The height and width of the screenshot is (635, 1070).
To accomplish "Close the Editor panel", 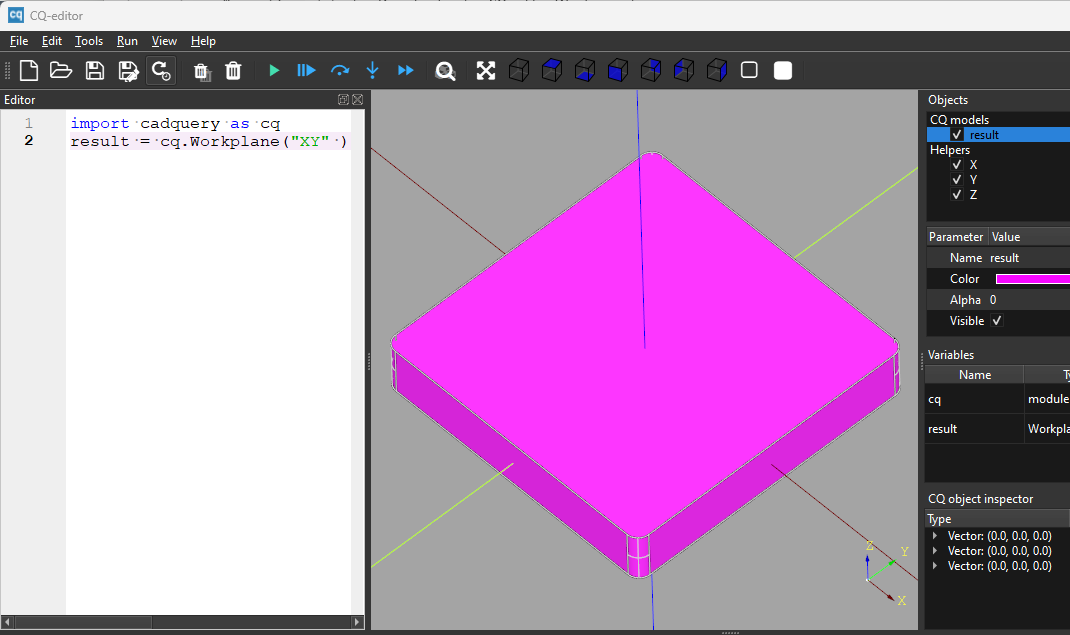I will click(358, 100).
